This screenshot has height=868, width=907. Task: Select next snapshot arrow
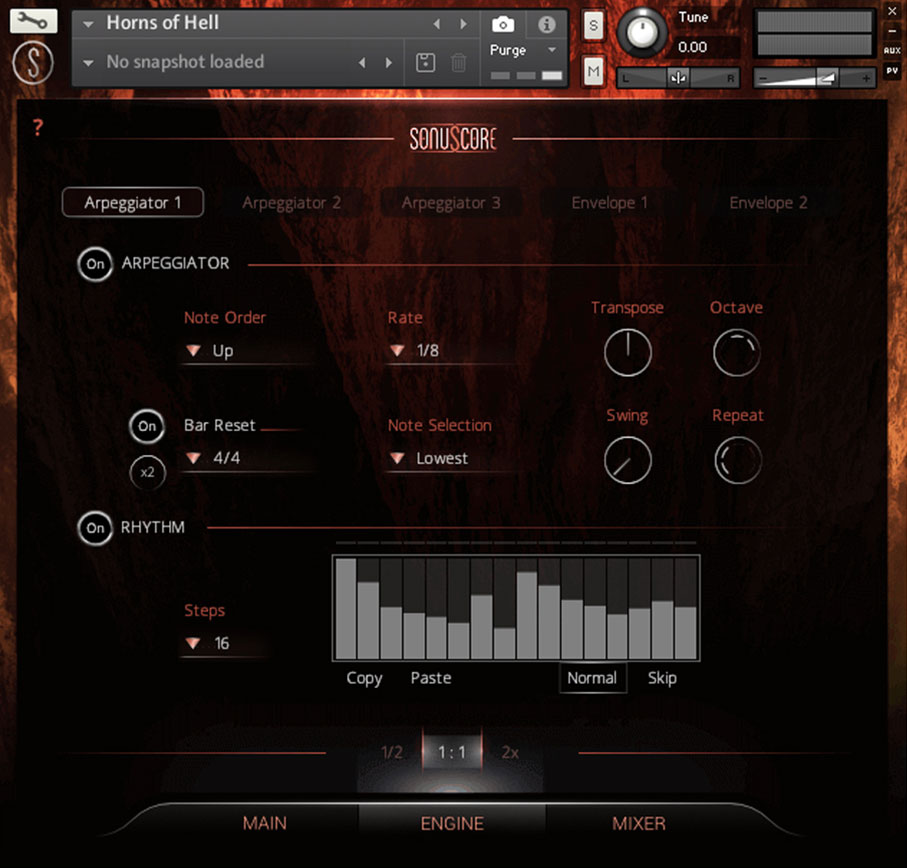(x=389, y=62)
